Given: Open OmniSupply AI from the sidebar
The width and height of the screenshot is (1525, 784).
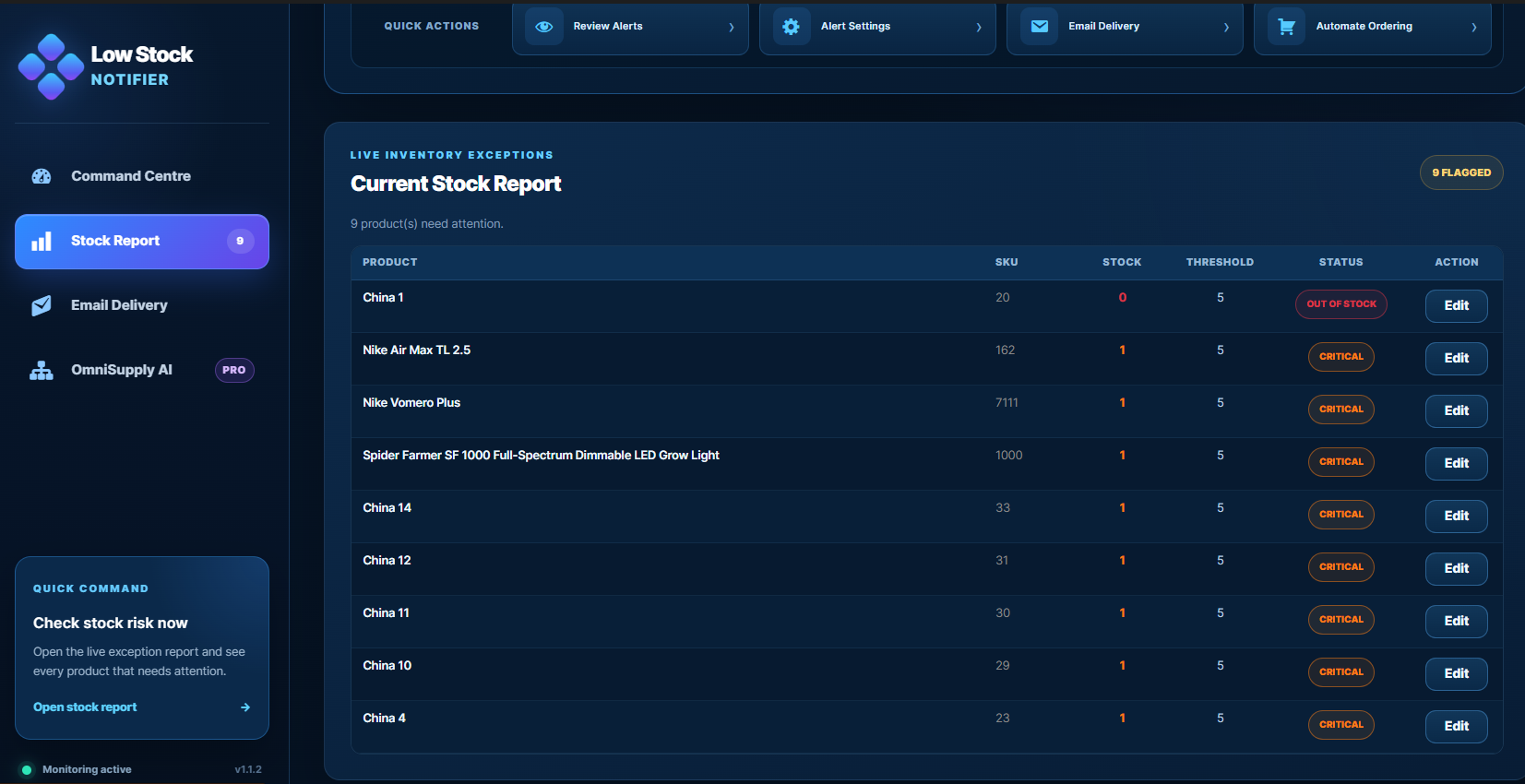Looking at the screenshot, I should (142, 370).
